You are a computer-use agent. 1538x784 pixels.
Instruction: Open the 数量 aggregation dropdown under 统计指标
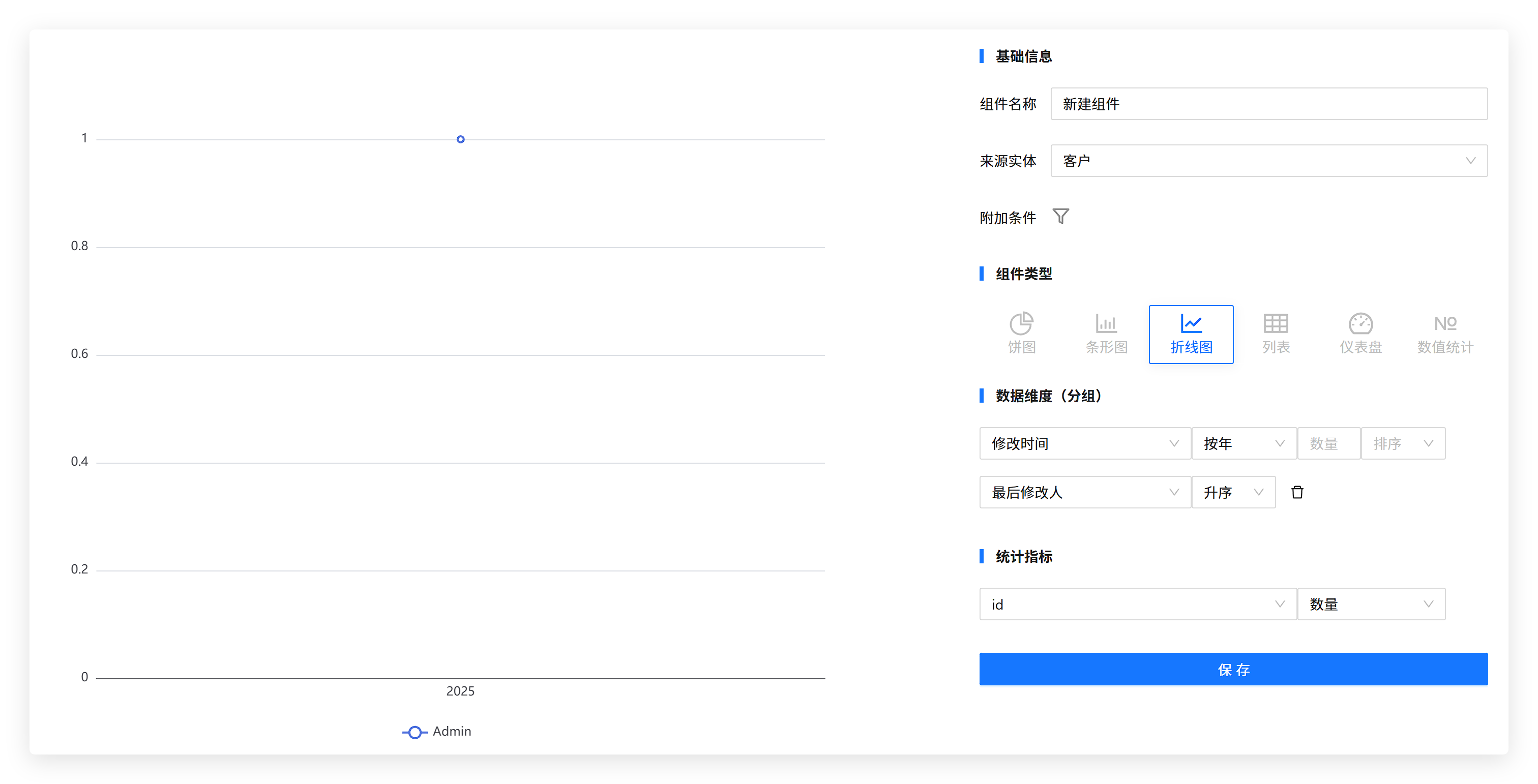[1371, 605]
